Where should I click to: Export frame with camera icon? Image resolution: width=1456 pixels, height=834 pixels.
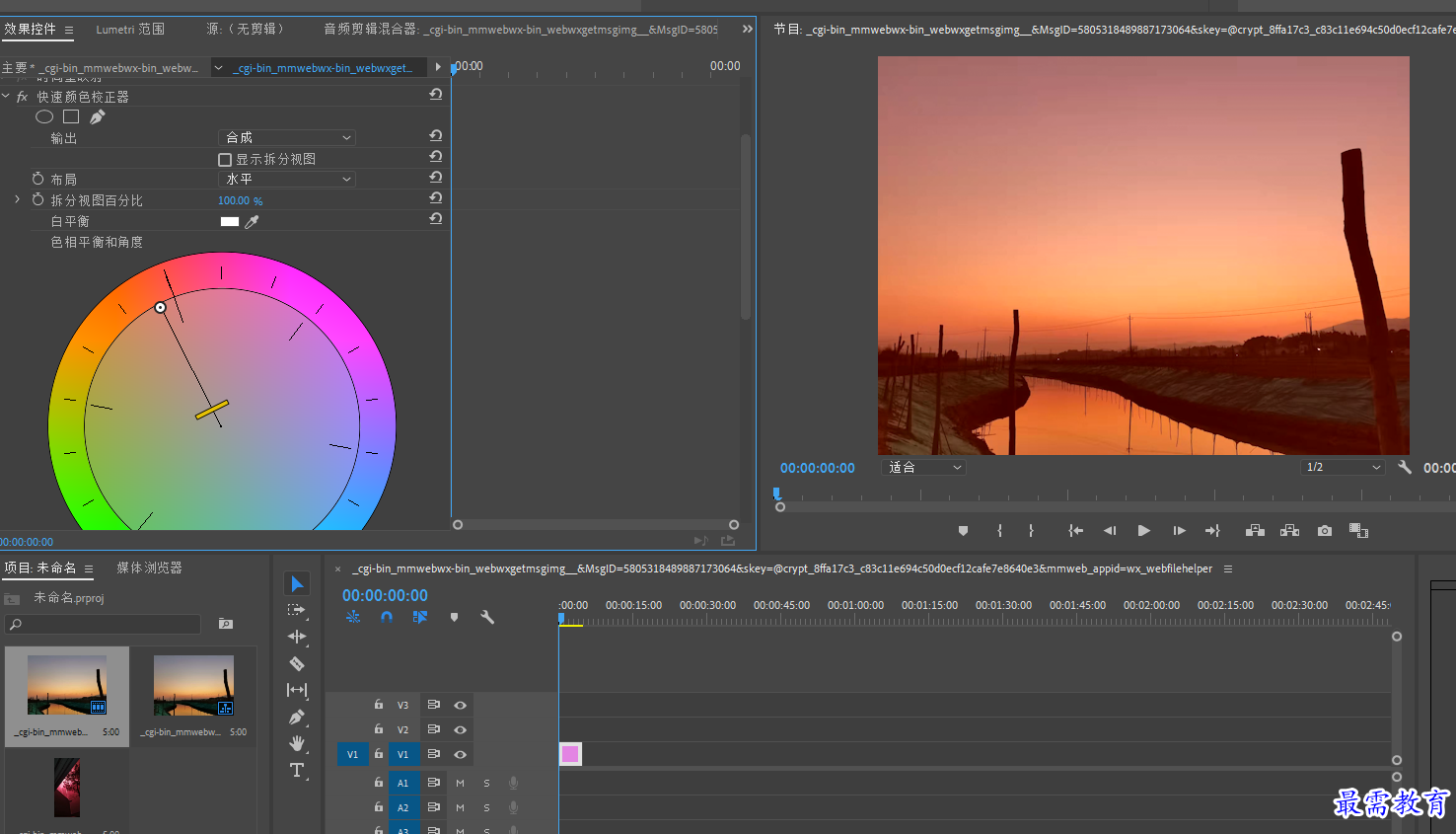(1325, 531)
